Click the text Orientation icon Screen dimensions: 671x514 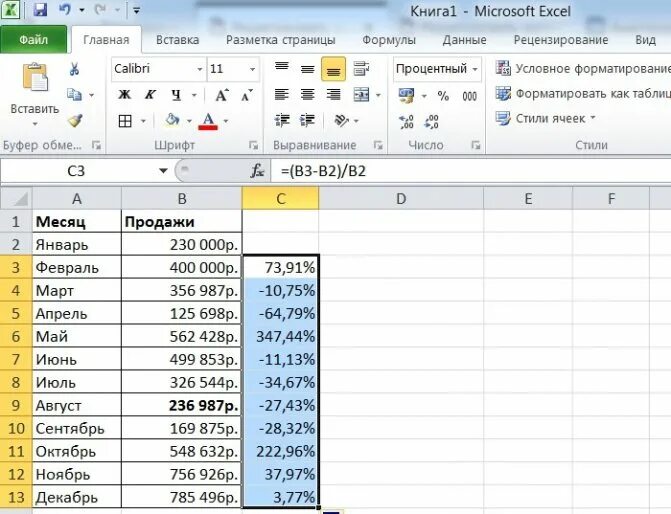click(341, 121)
